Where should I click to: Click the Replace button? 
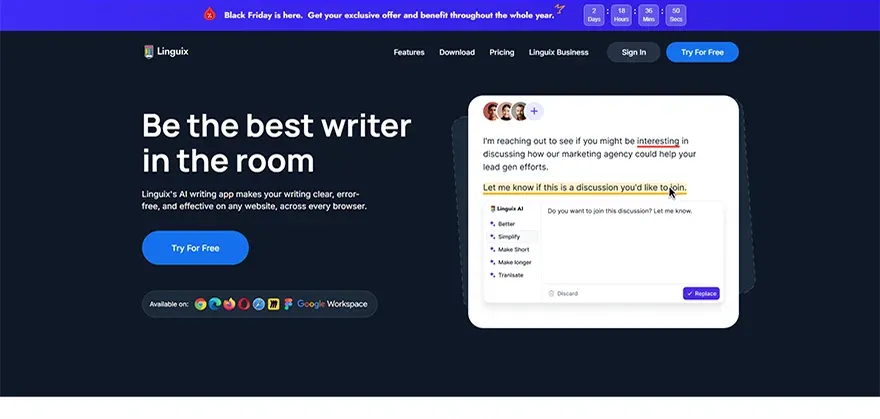click(701, 293)
